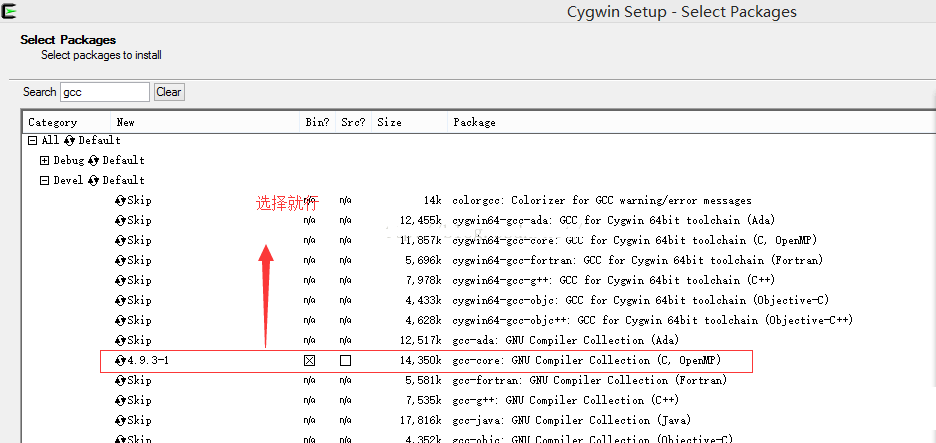Click cycle icon for cygwin64-gcc-objc++ row
This screenshot has height=443, width=936.
pos(120,321)
